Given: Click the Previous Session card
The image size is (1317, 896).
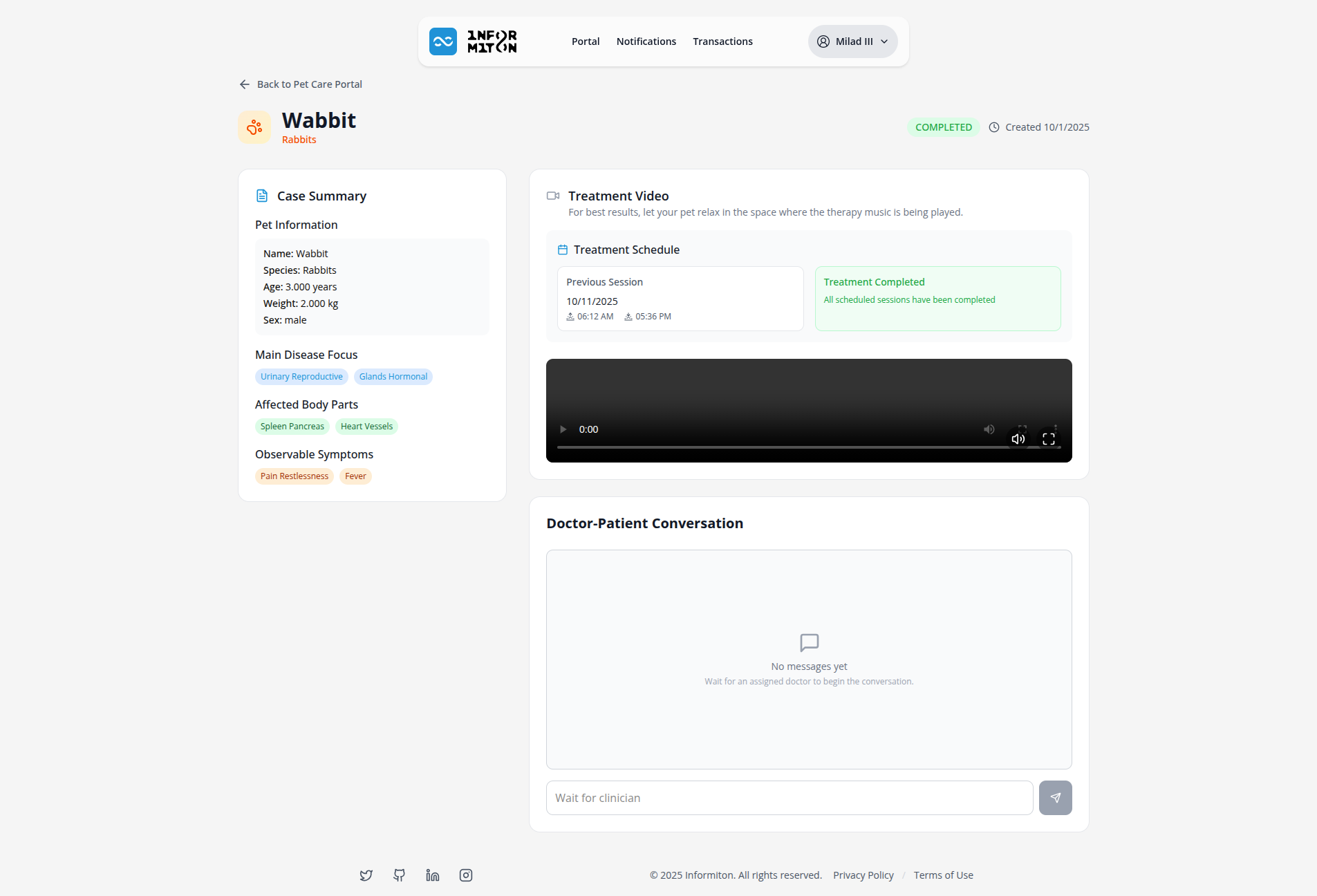Looking at the screenshot, I should pos(680,299).
